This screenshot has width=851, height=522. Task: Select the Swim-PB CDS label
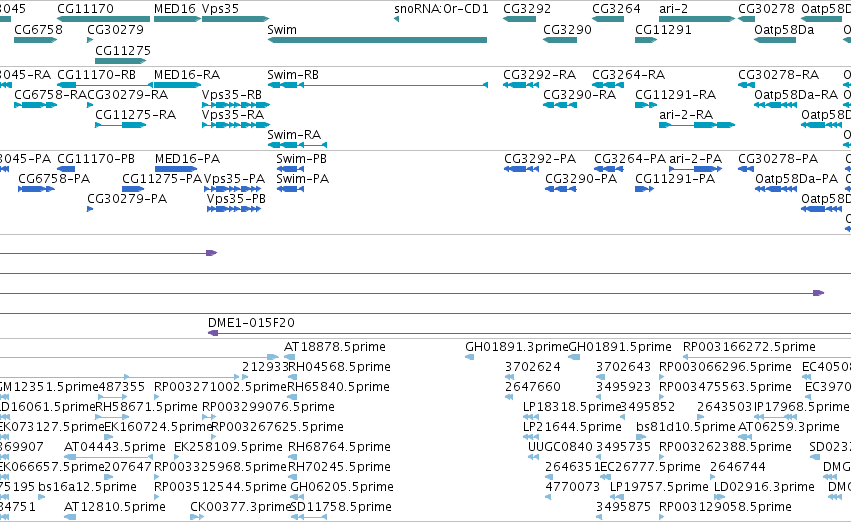pos(301,158)
